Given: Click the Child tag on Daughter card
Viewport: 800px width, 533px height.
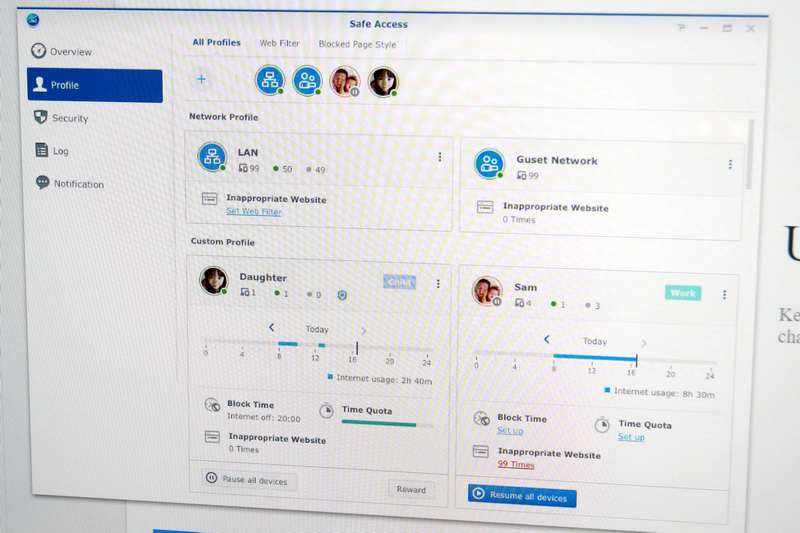Looking at the screenshot, I should 399,282.
